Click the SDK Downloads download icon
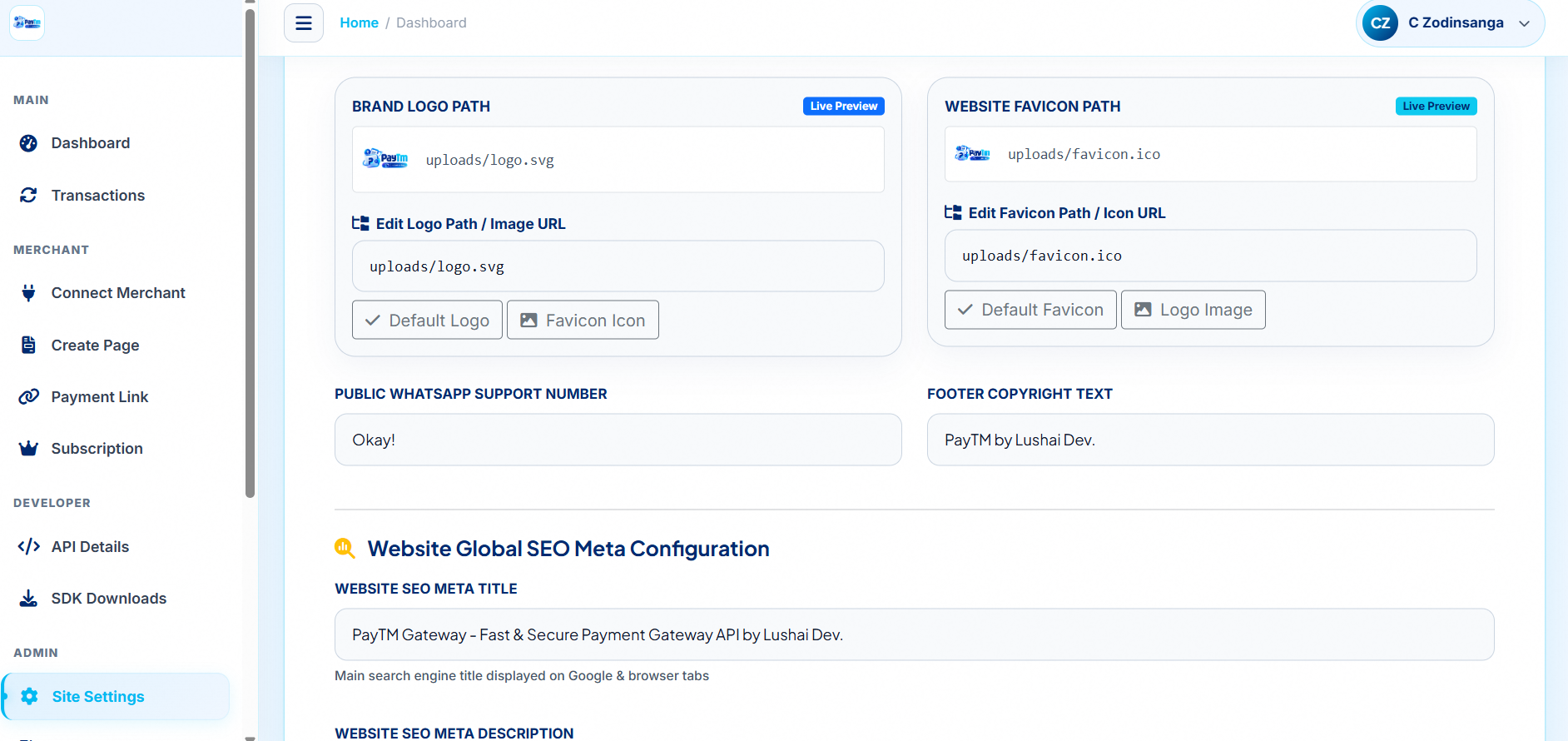Screen dimensions: 1568x741 28,599
